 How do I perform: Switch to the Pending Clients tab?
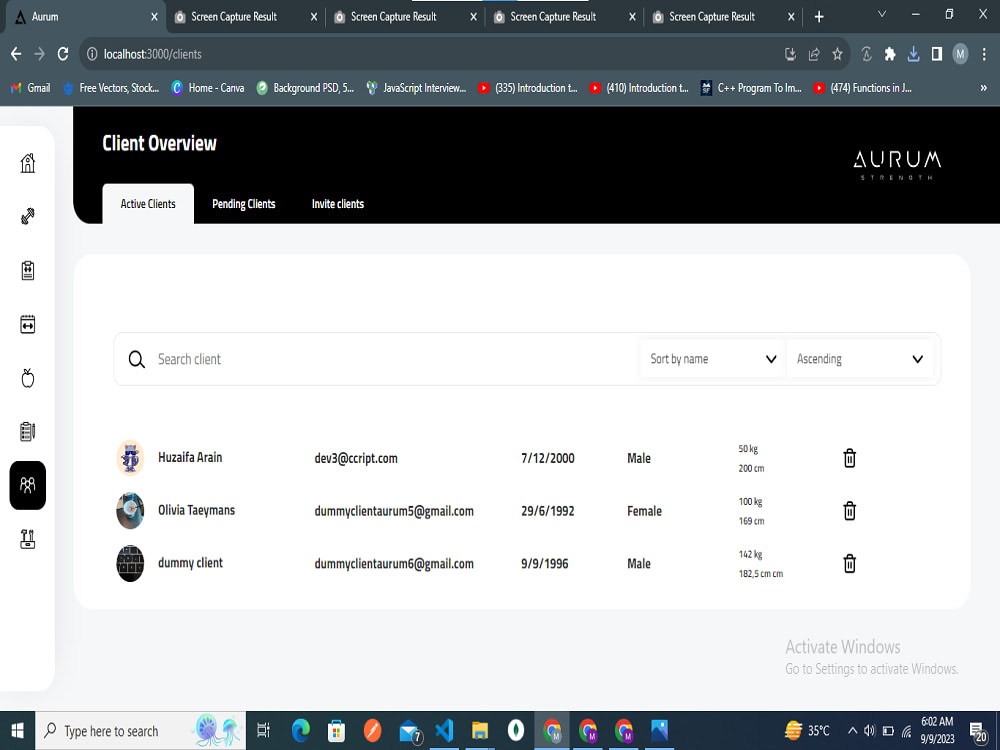(x=243, y=203)
